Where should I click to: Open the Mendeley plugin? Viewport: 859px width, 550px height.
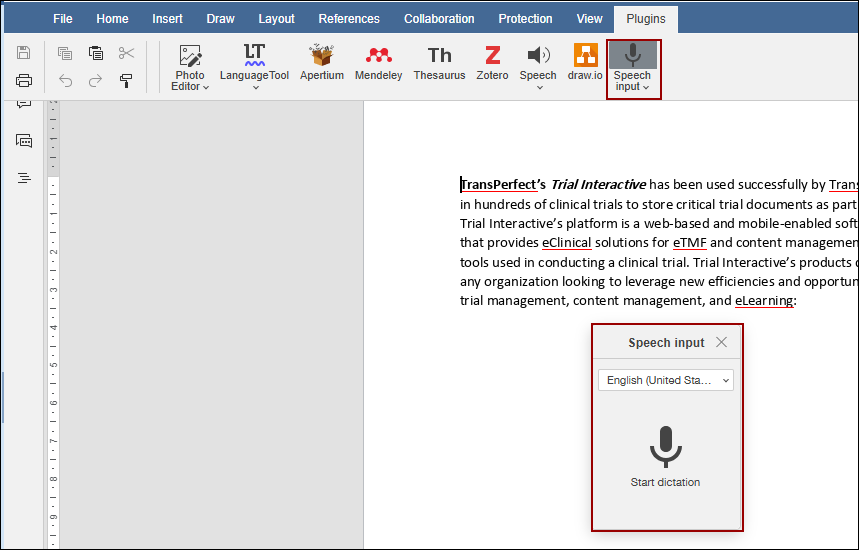379,62
